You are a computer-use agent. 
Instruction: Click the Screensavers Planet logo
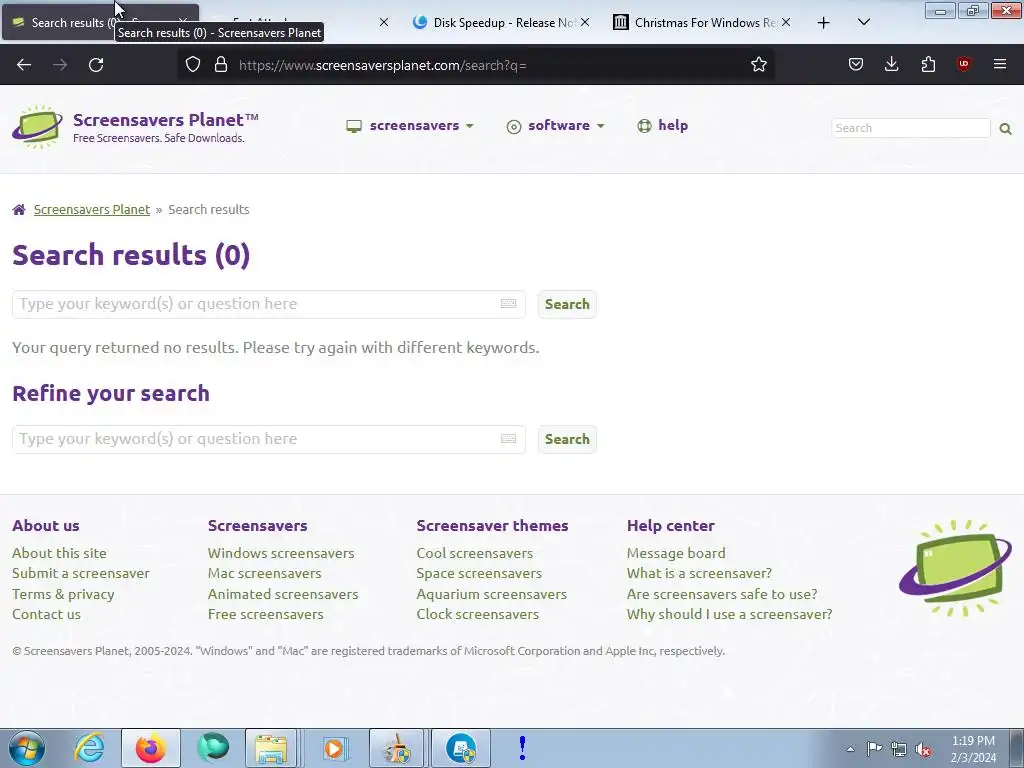[37, 126]
